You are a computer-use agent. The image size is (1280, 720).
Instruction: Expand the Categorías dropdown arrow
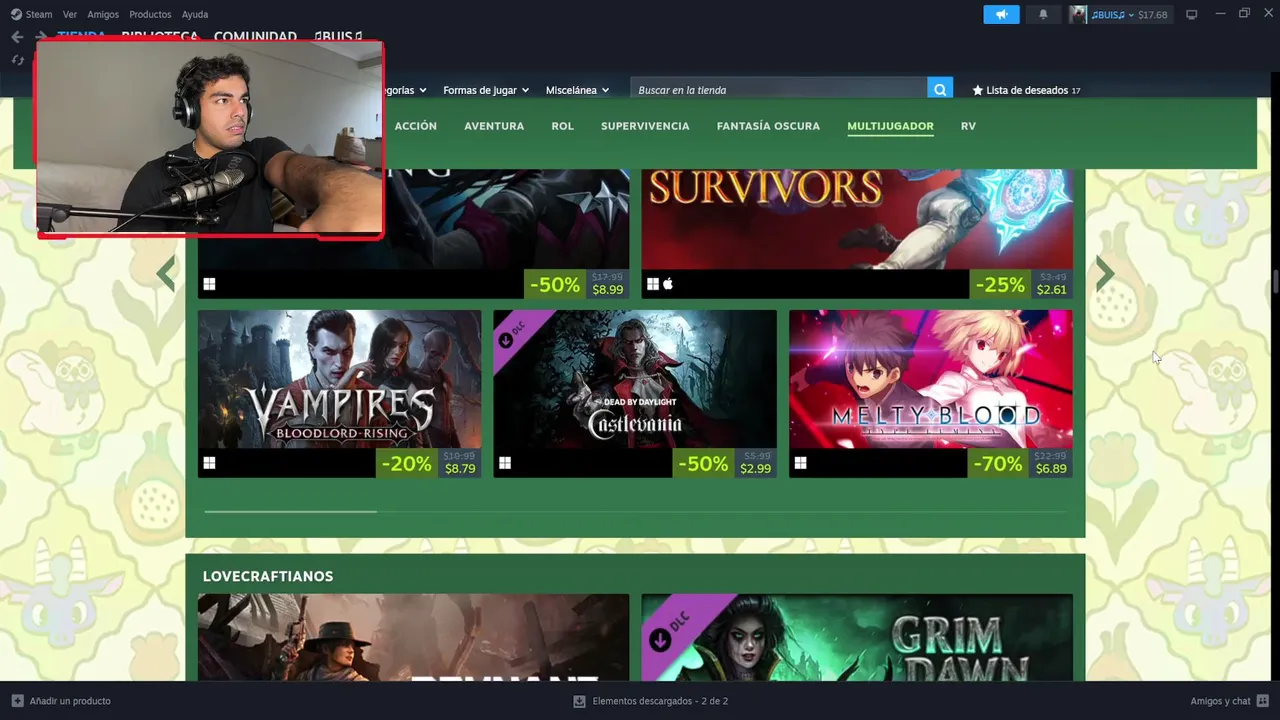click(x=422, y=90)
